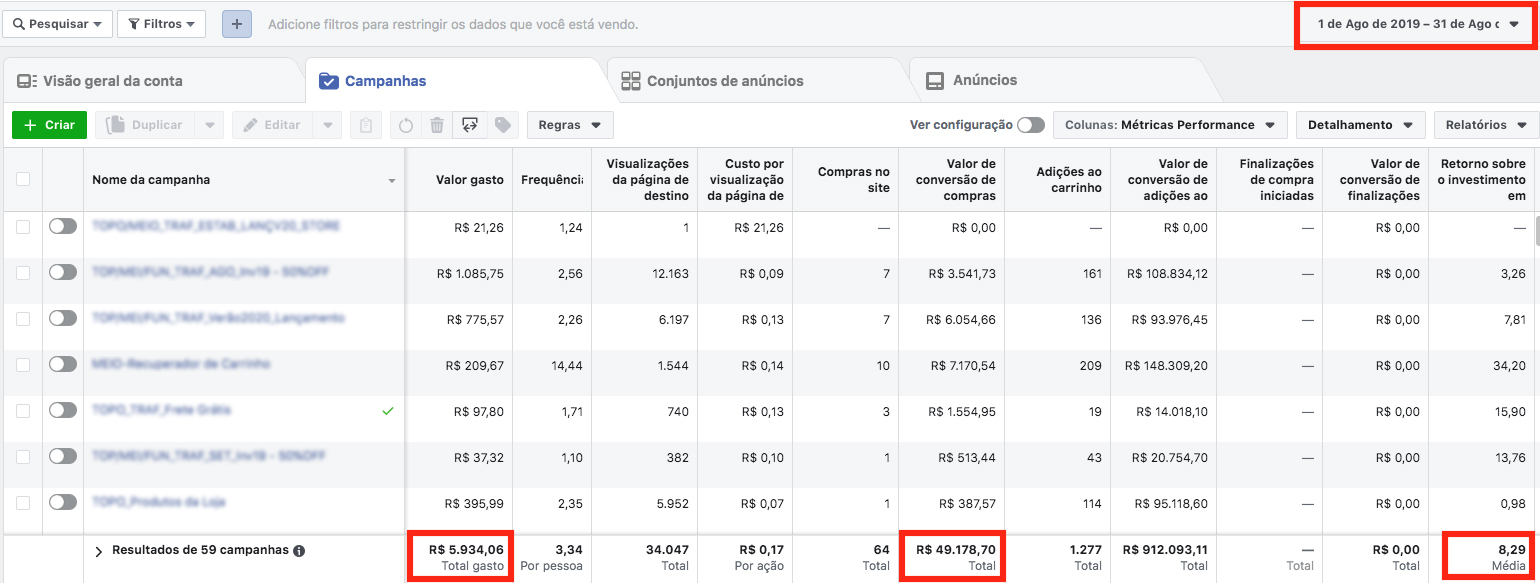Toggle the Ver configuração switch
Image resolution: width=1540 pixels, height=583 pixels.
point(1031,125)
